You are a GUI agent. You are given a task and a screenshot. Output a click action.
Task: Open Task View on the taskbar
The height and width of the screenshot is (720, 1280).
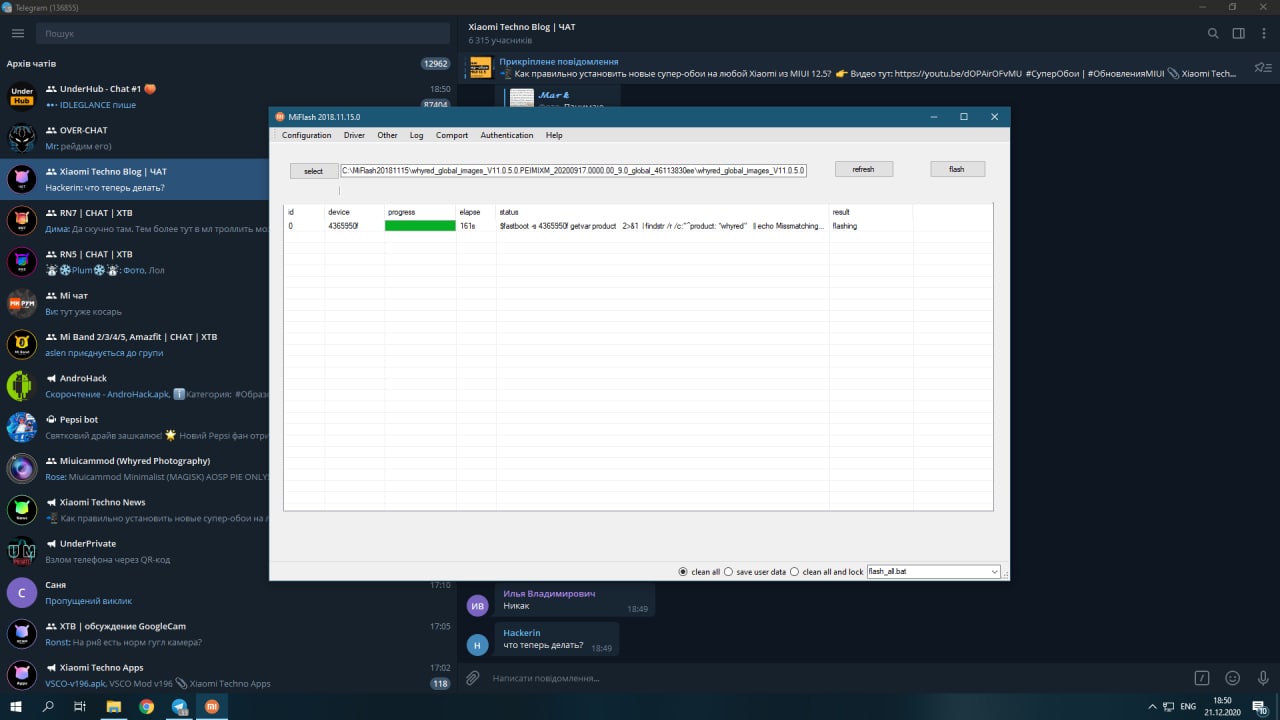coord(80,706)
